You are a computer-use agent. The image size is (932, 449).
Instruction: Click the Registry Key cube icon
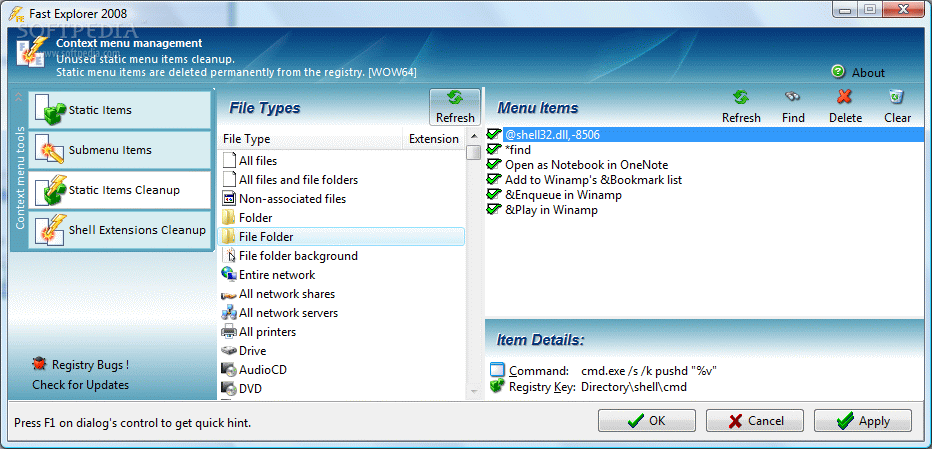497,387
